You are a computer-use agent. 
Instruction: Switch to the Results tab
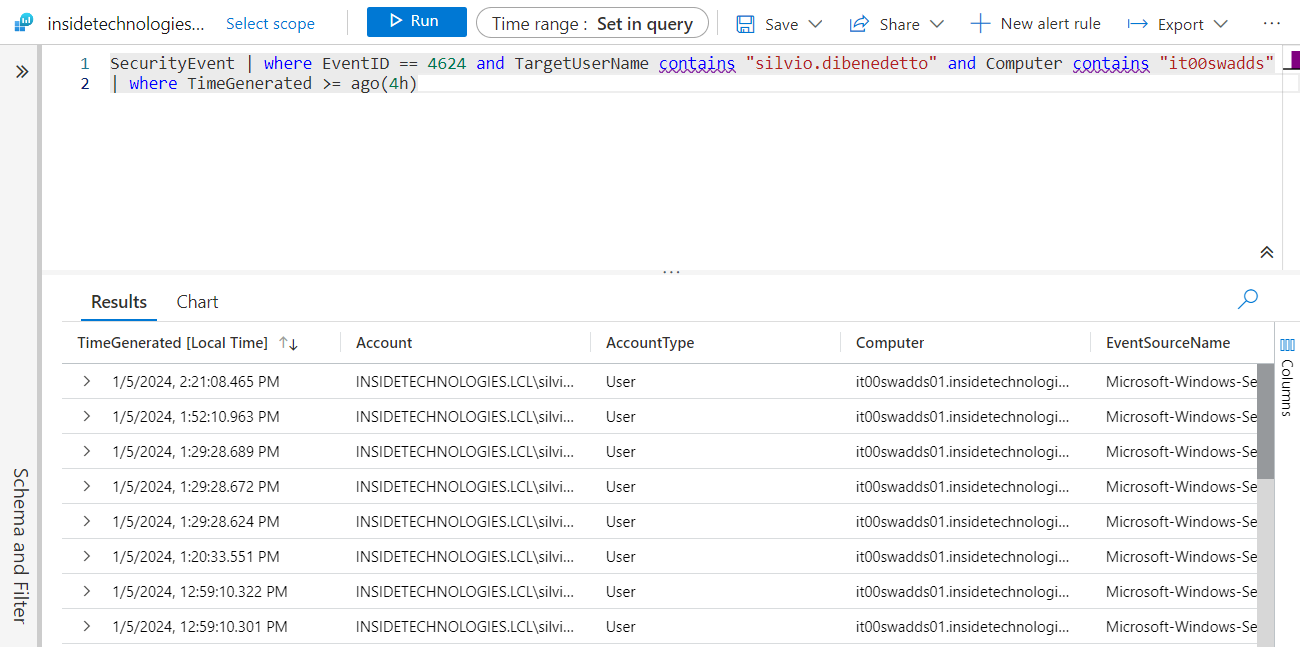tap(119, 301)
